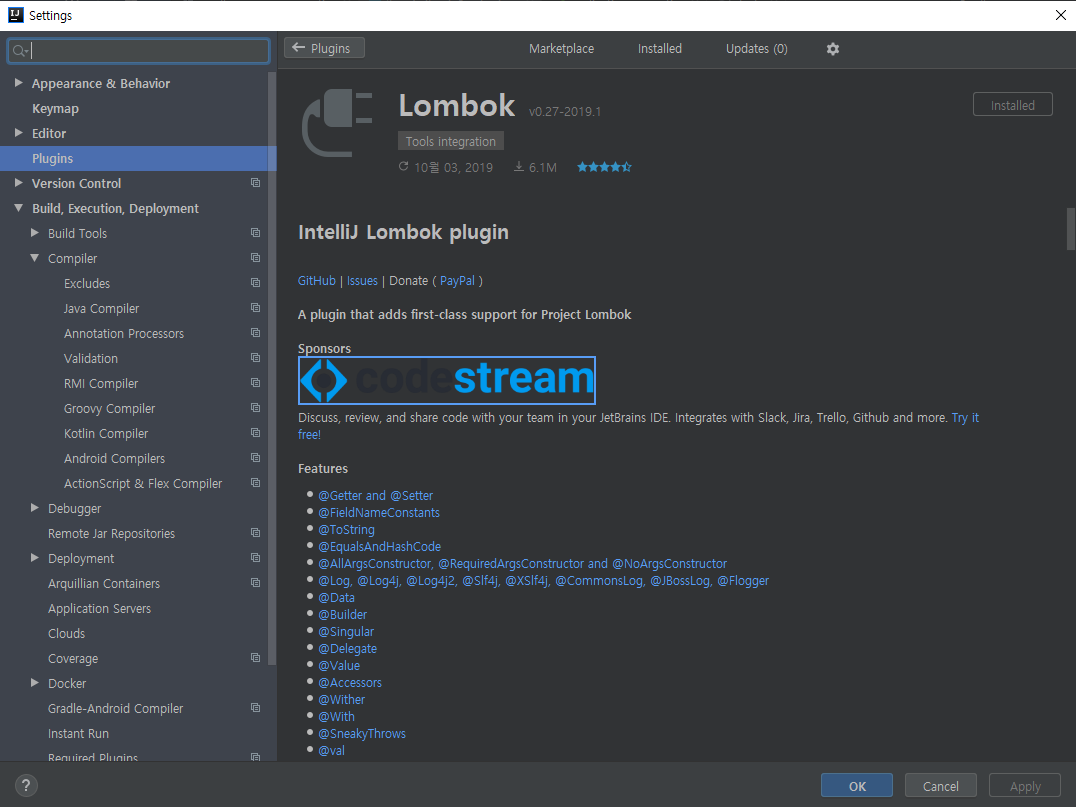
Task: Expand the Debugger arrow
Action: 34,508
